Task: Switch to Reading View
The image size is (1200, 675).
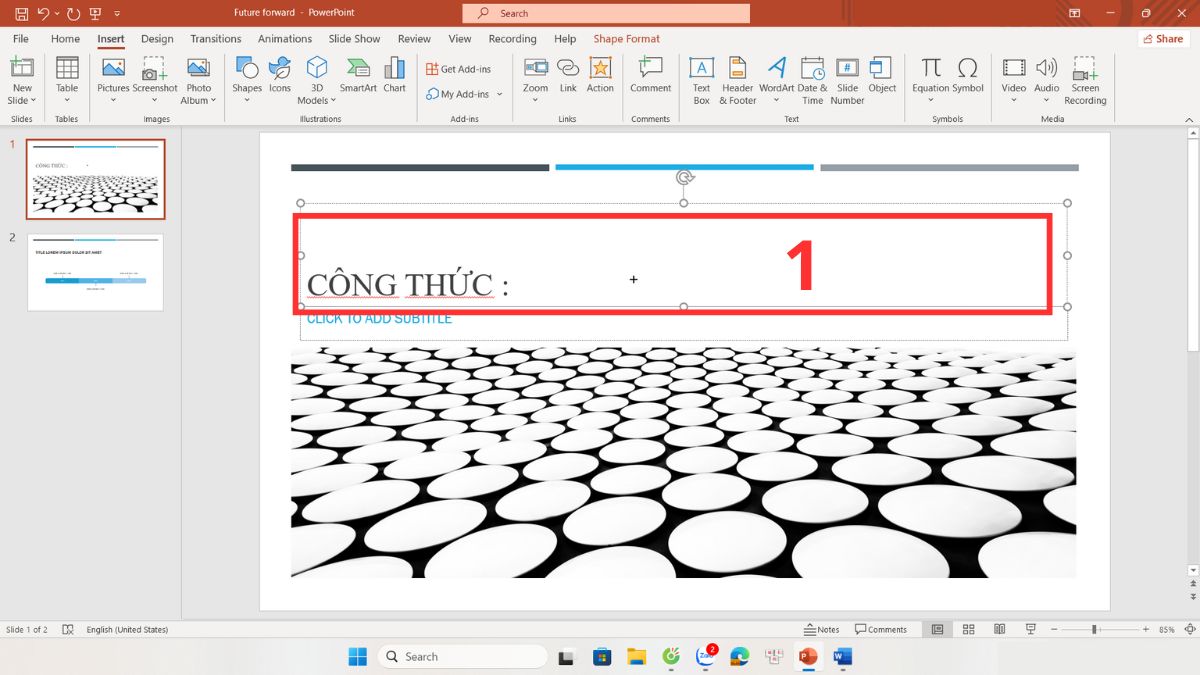Action: coord(999,629)
